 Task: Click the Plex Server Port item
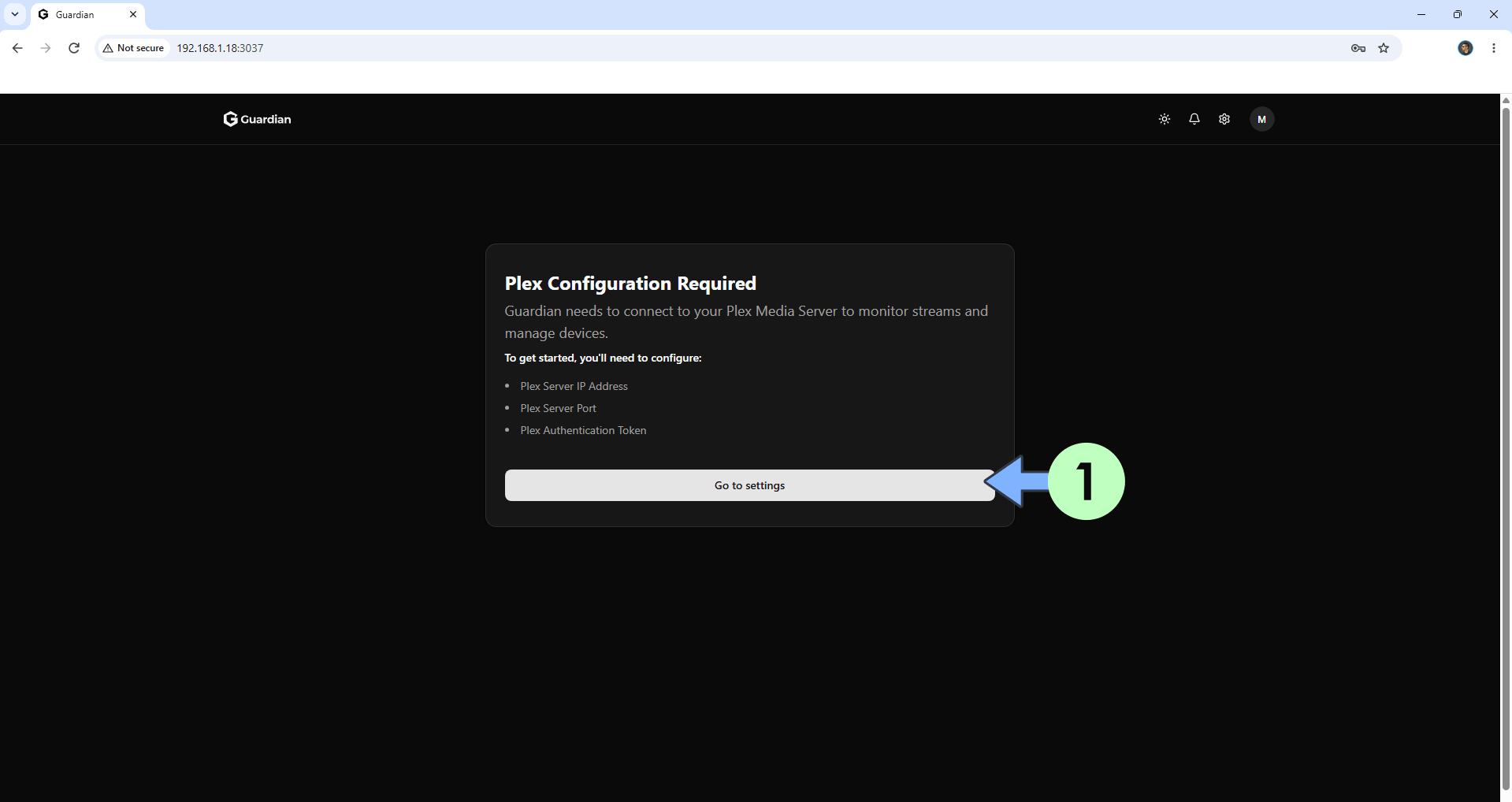click(x=558, y=408)
